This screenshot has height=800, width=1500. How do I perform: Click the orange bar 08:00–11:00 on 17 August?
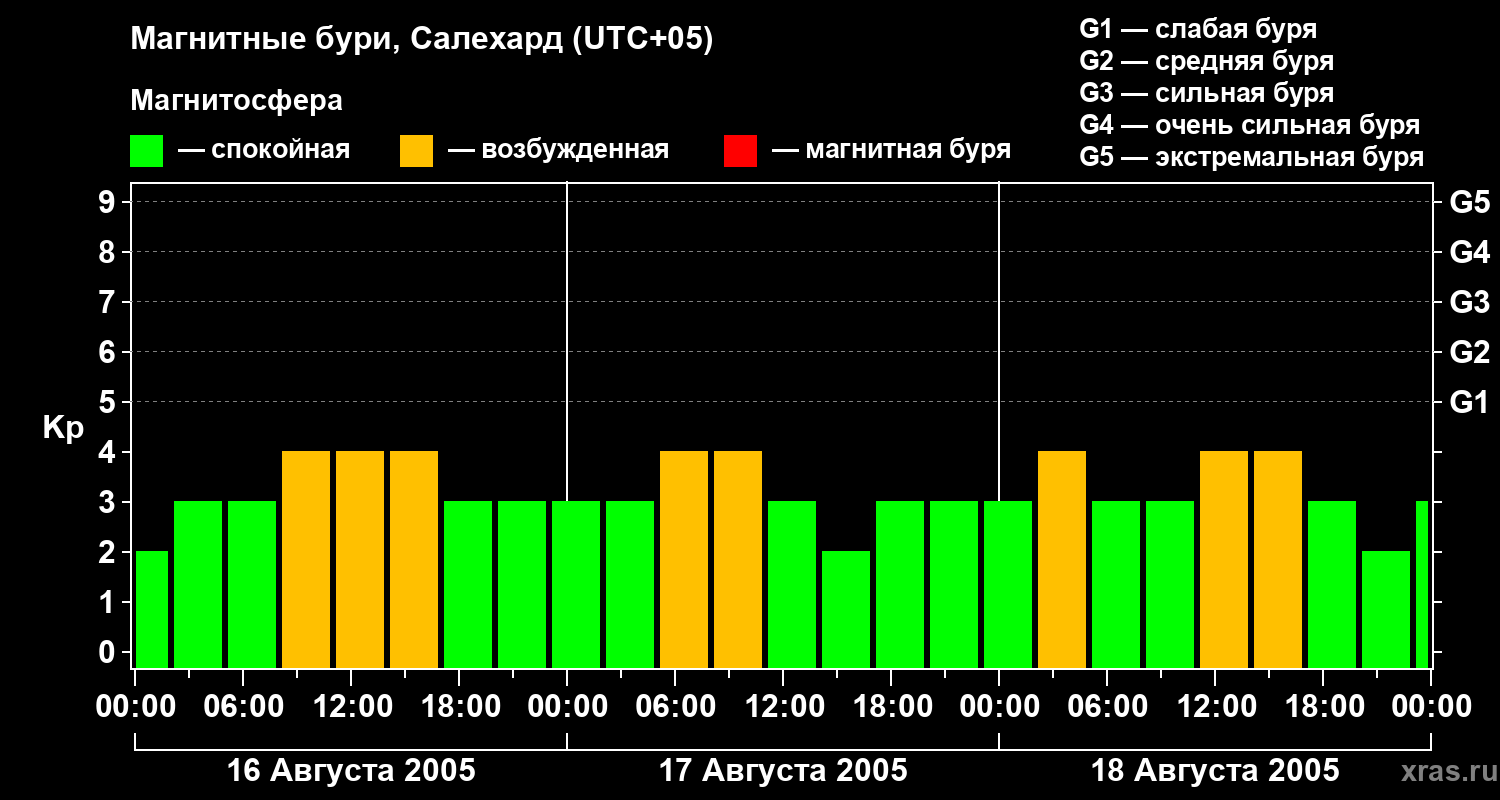[x=738, y=559]
